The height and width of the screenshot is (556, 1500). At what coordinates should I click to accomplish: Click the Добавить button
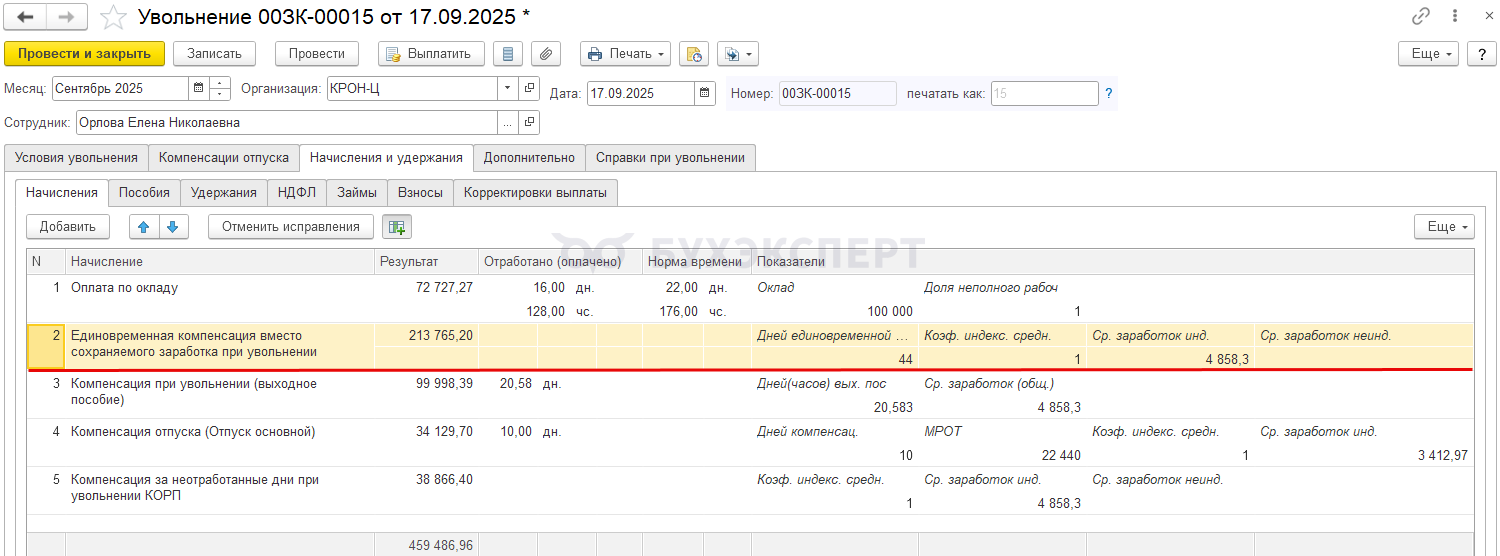coord(68,227)
